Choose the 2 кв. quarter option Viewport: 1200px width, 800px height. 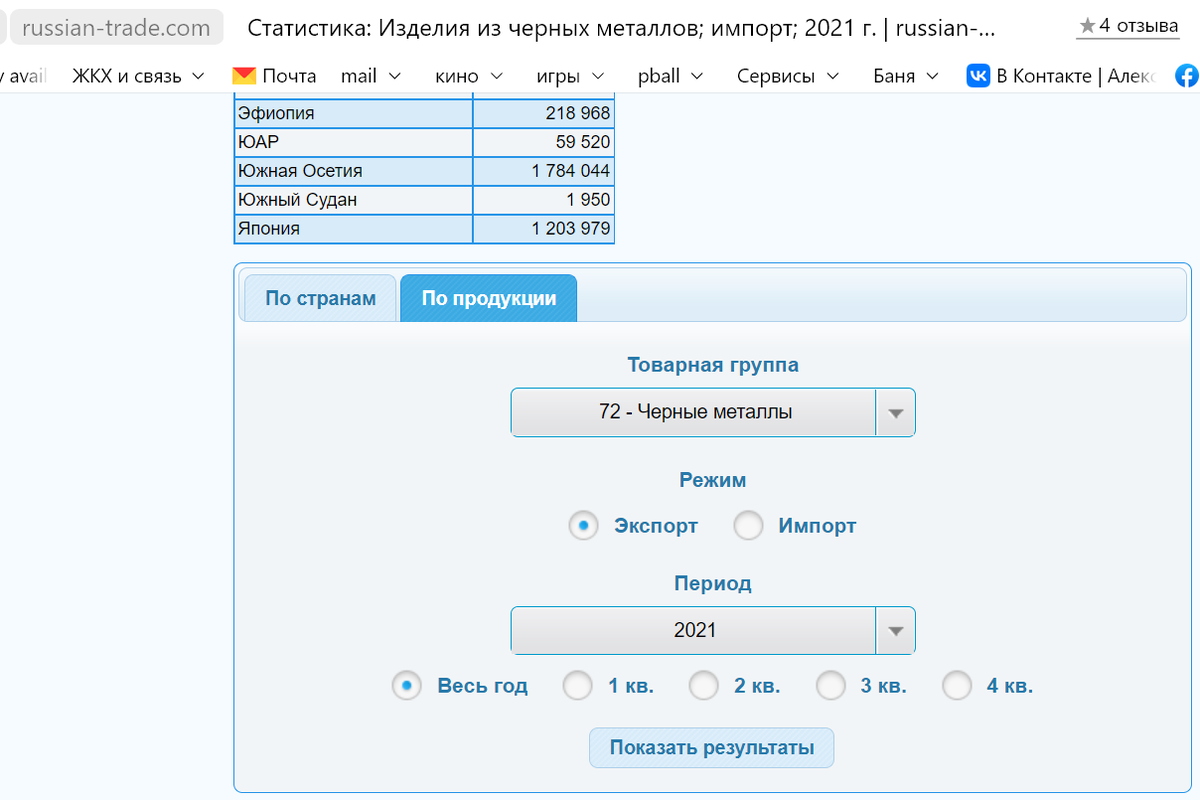(x=703, y=686)
